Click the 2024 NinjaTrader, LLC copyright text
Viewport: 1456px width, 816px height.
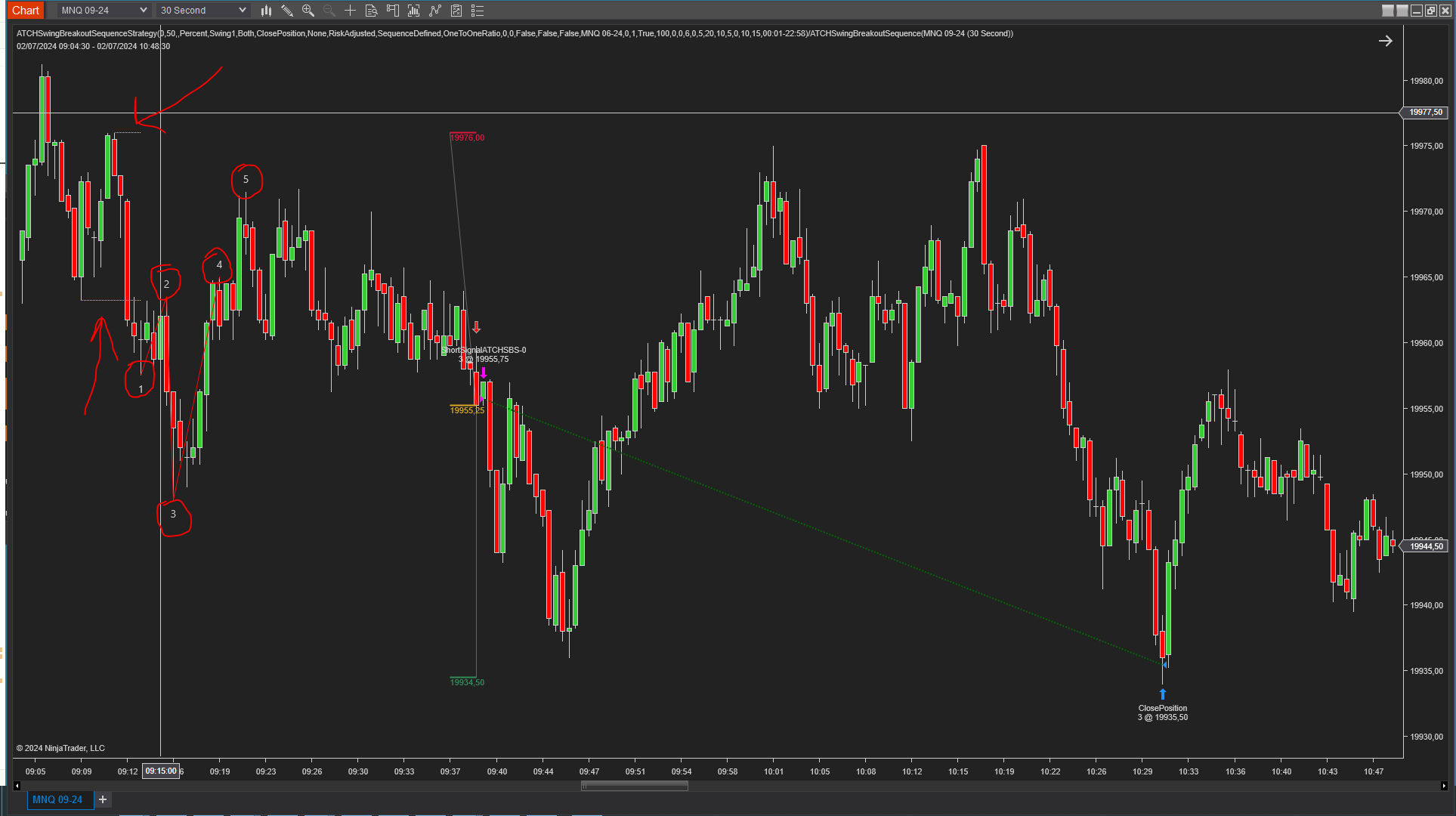point(61,748)
